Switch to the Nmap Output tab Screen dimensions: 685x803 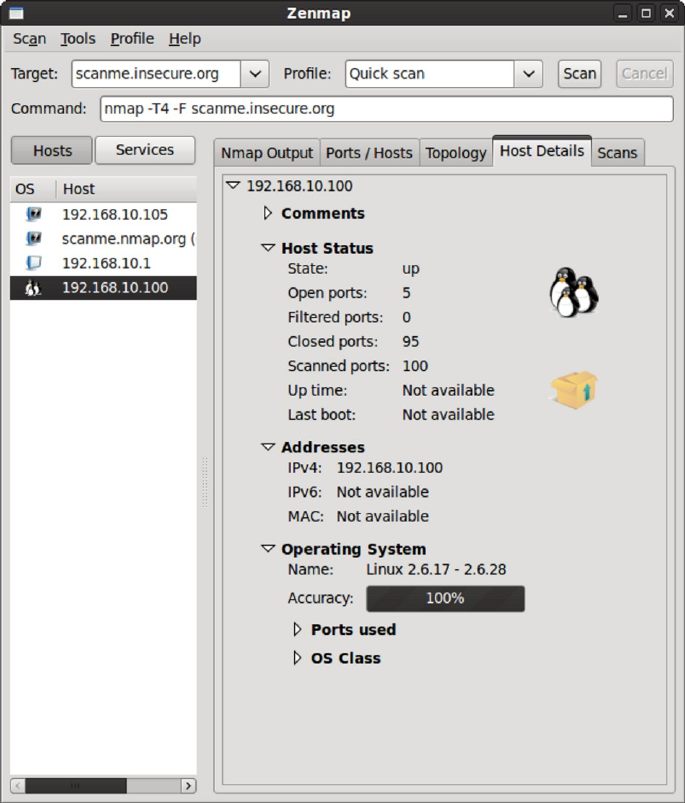[x=267, y=153]
